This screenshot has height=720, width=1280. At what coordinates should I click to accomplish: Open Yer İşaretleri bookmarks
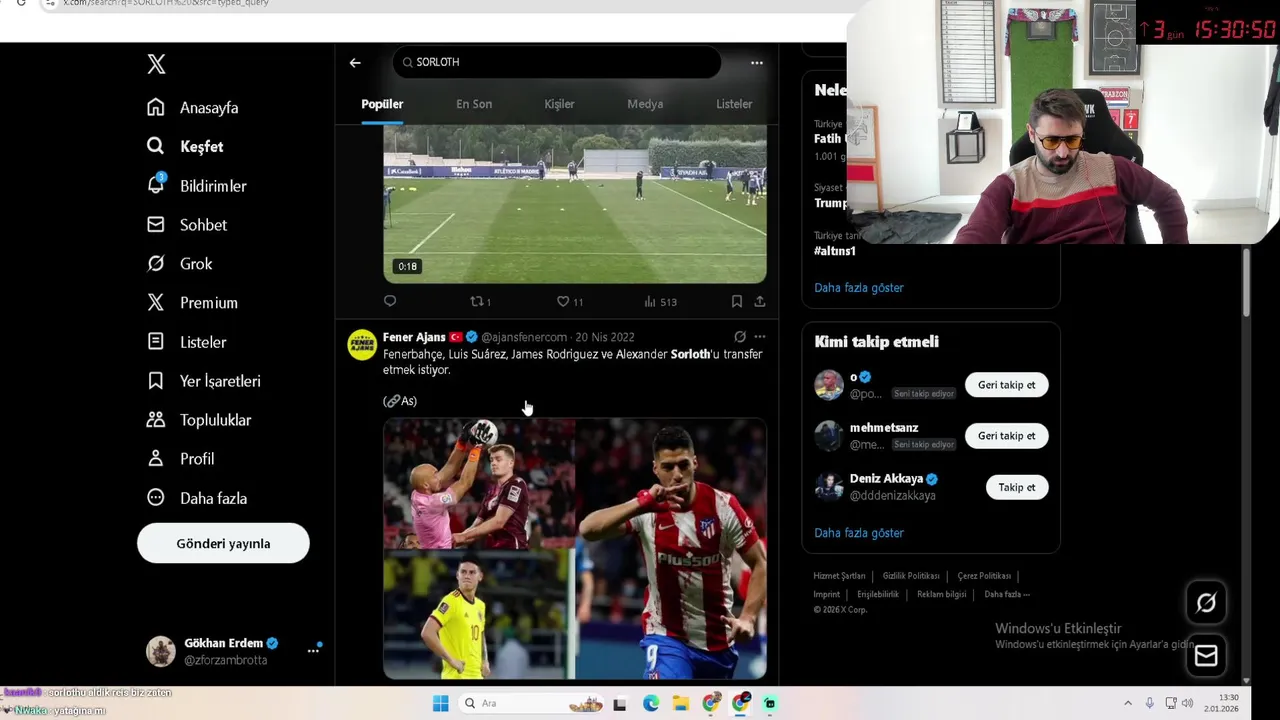(x=204, y=381)
